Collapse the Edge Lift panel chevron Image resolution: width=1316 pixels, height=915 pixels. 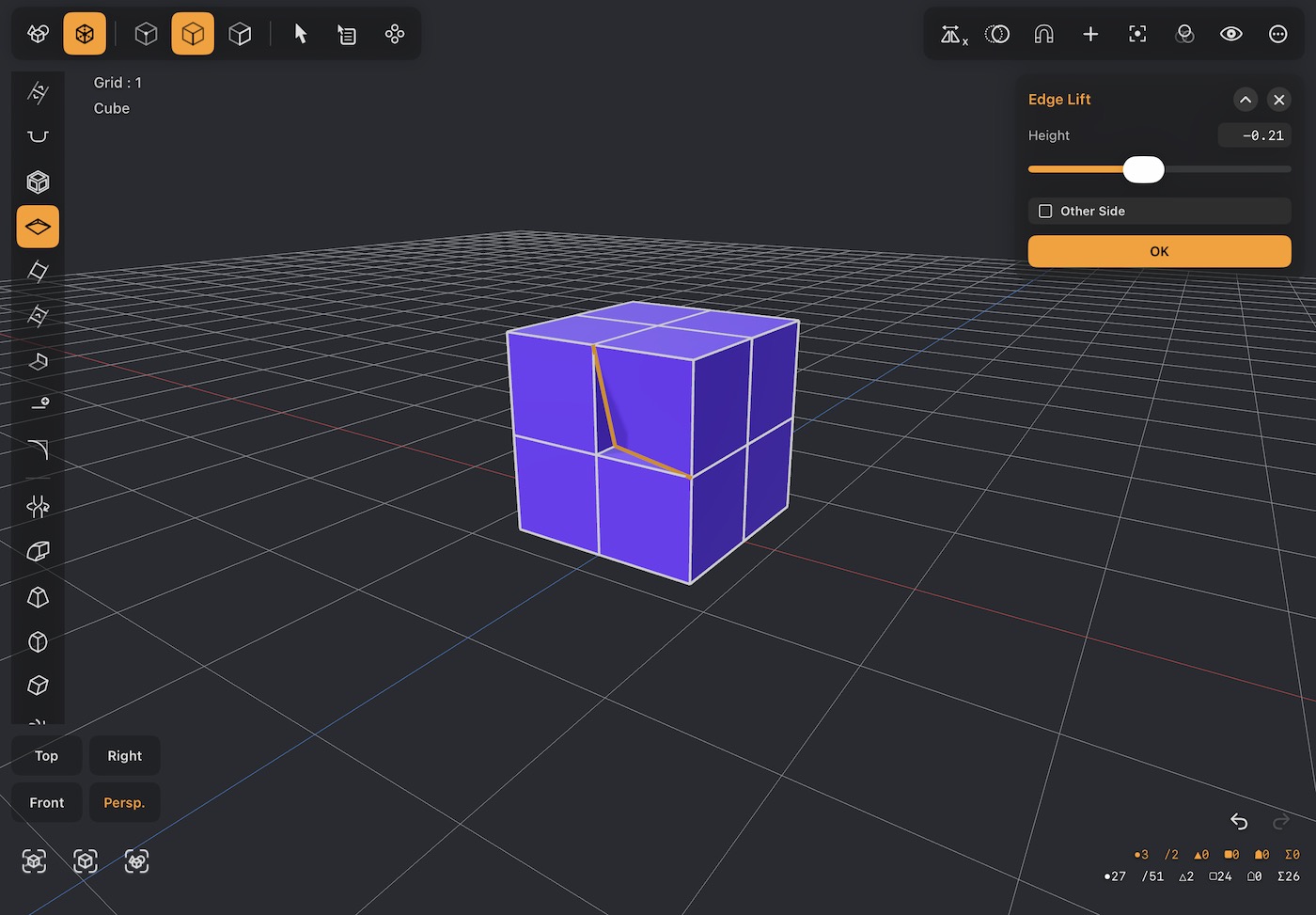click(1245, 100)
